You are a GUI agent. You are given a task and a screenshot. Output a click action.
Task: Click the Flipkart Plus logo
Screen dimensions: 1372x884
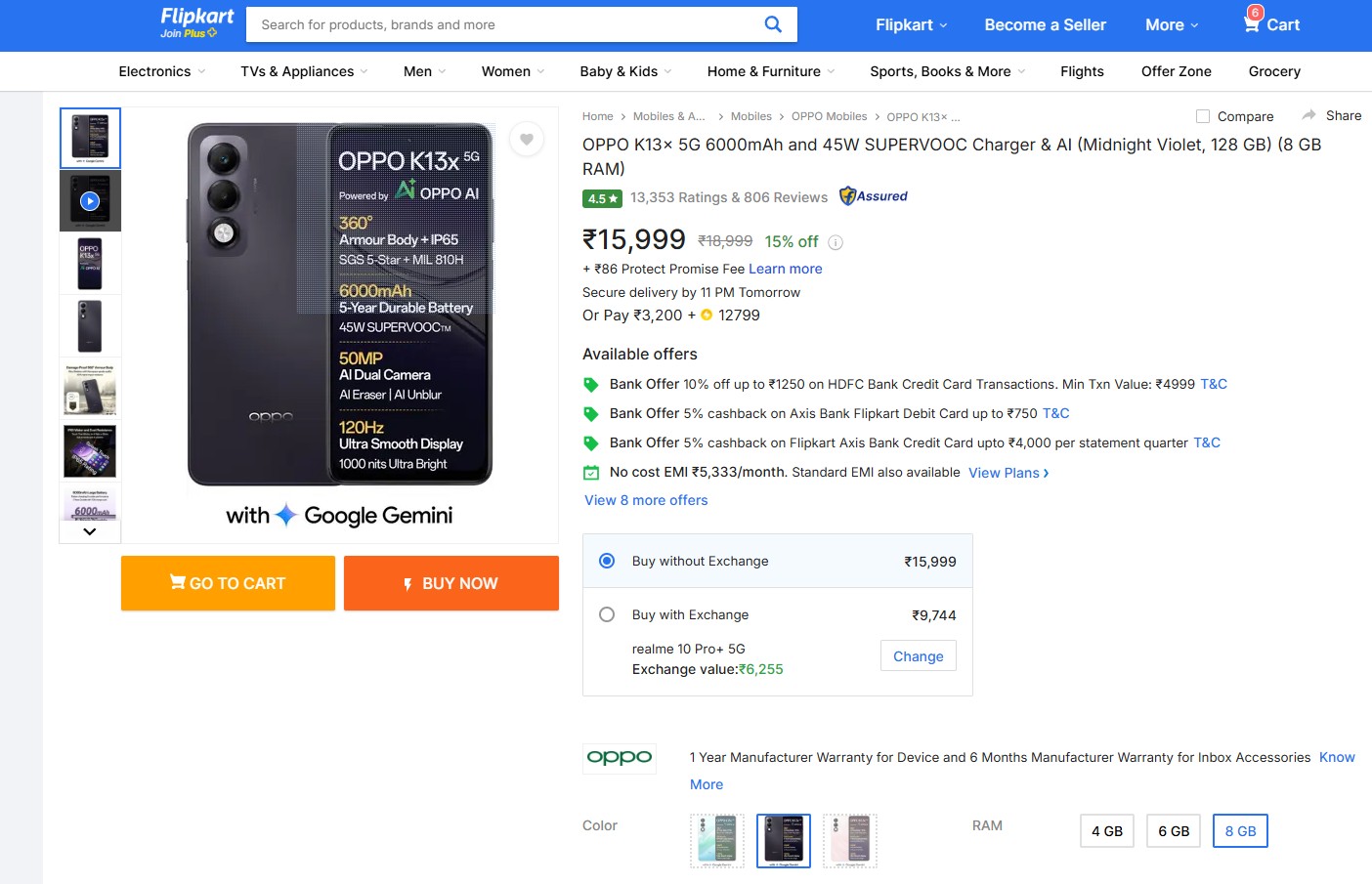tap(196, 22)
